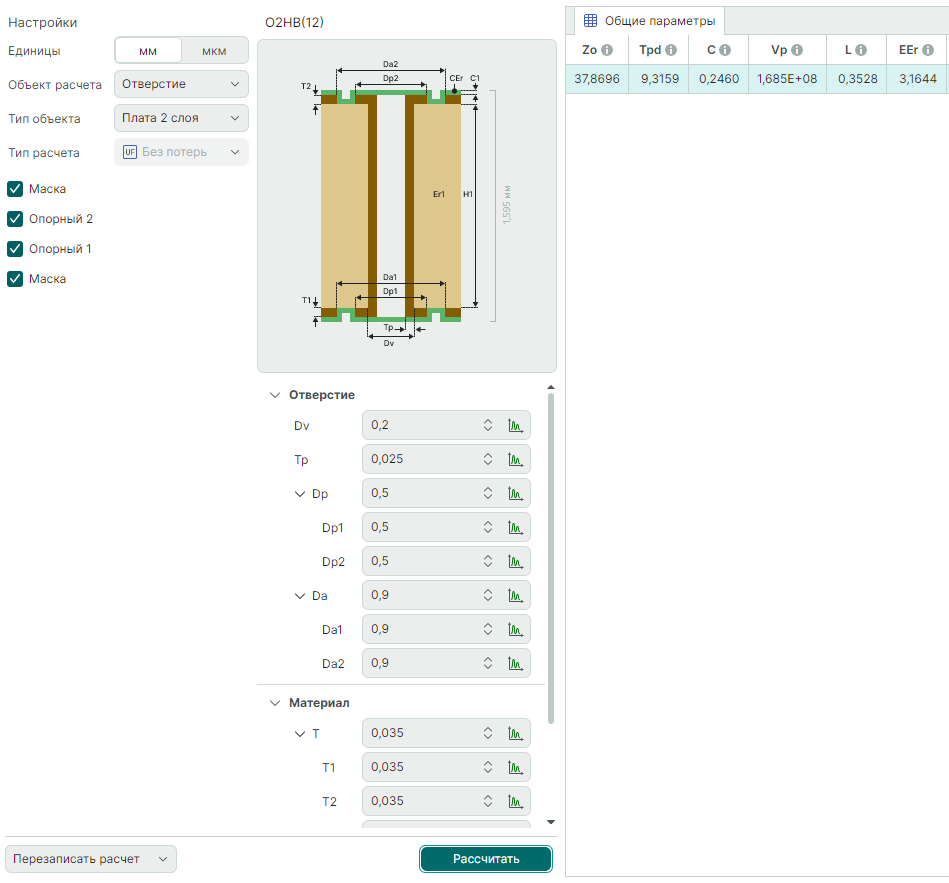Toggle the Опорный 1 checkbox
949x883 pixels.
coord(15,249)
